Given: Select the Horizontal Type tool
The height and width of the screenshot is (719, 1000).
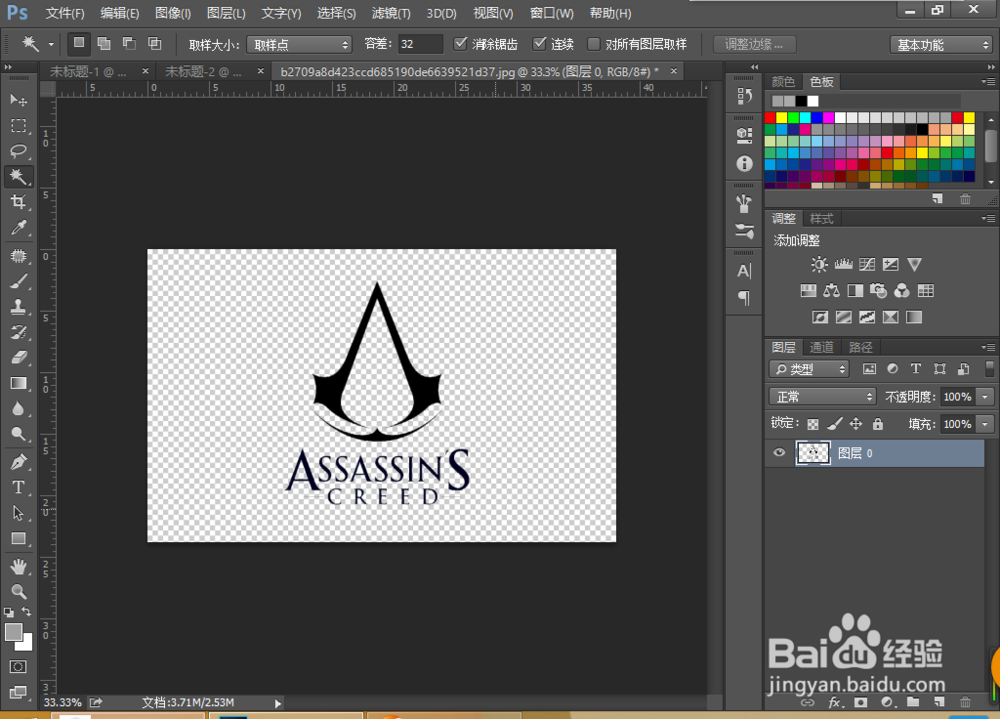Looking at the screenshot, I should point(18,487).
